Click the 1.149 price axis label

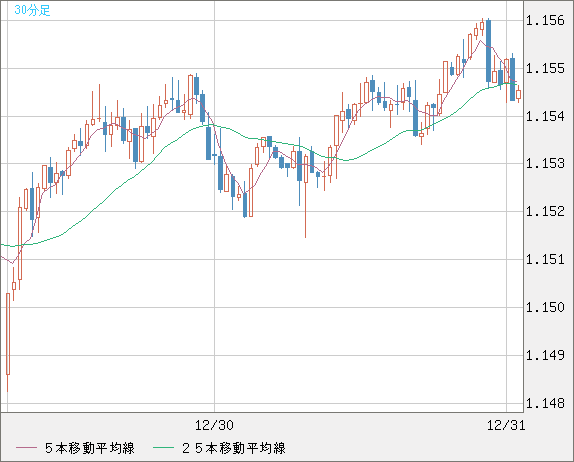pos(545,355)
